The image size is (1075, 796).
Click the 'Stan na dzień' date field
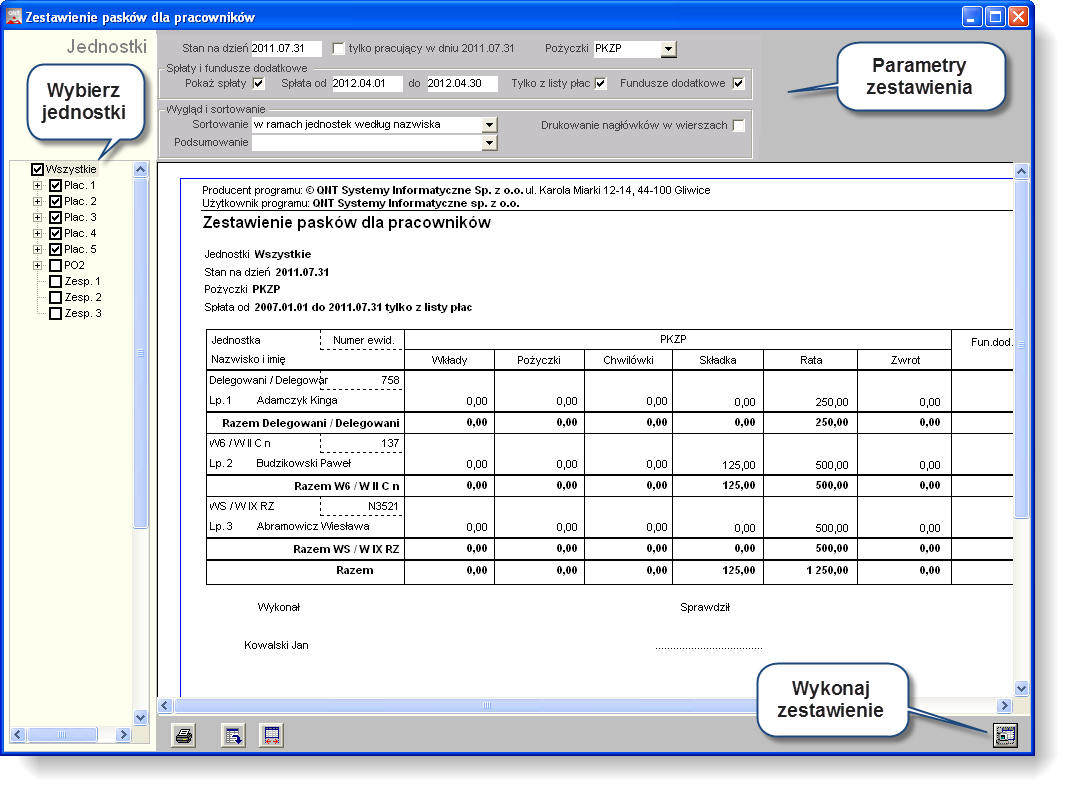coord(286,49)
